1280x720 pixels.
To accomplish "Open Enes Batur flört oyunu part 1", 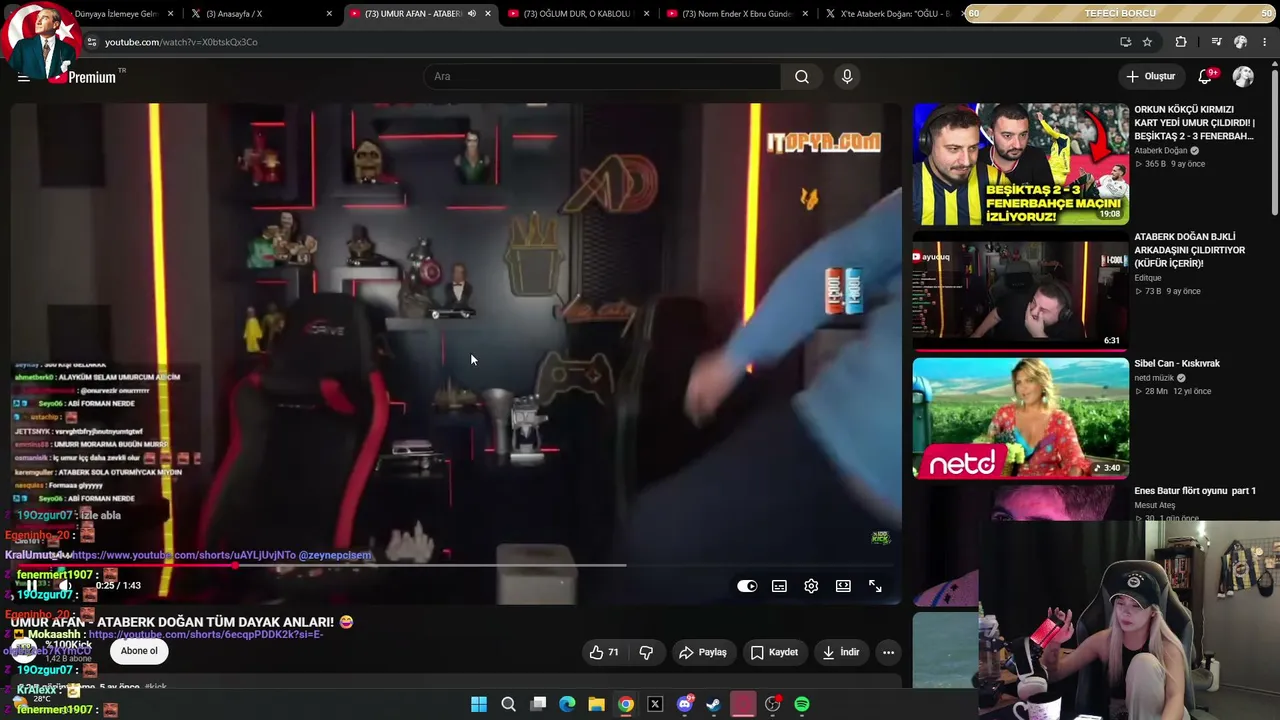I will pos(1195,491).
